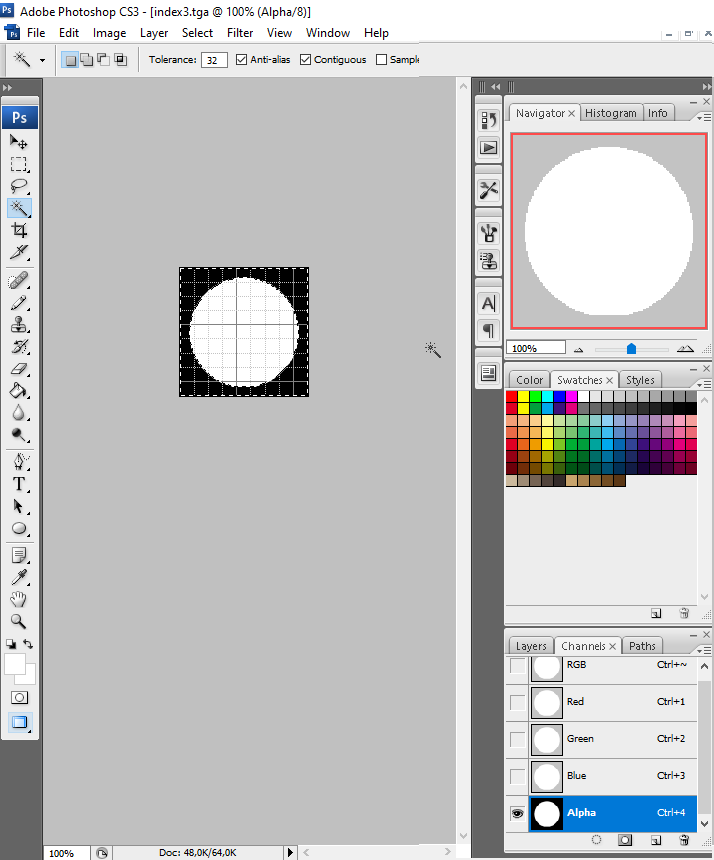The image size is (714, 860).
Task: Click the Clone Stamp tool
Action: [19, 325]
